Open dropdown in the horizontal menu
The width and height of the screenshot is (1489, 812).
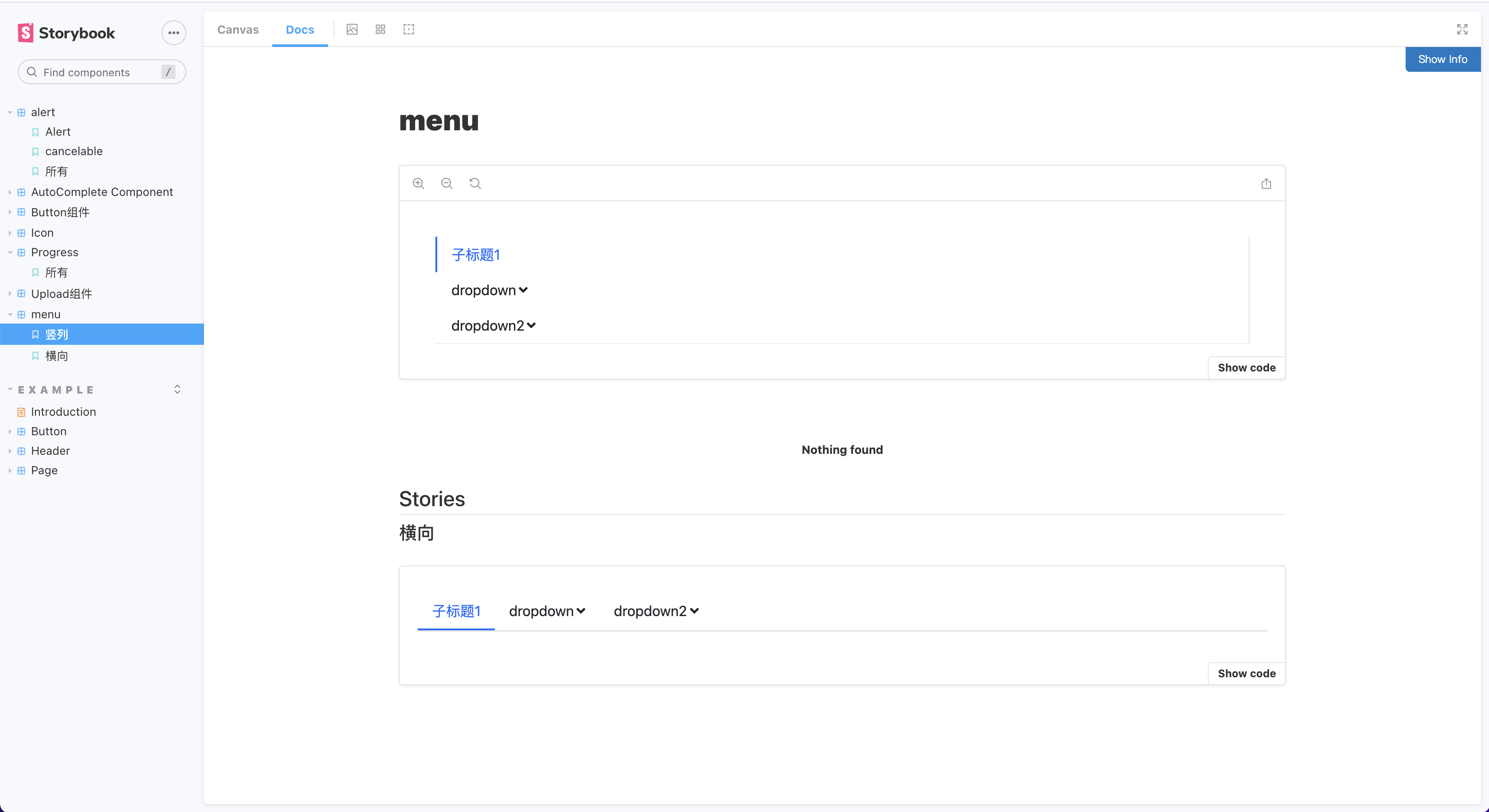pyautogui.click(x=547, y=611)
